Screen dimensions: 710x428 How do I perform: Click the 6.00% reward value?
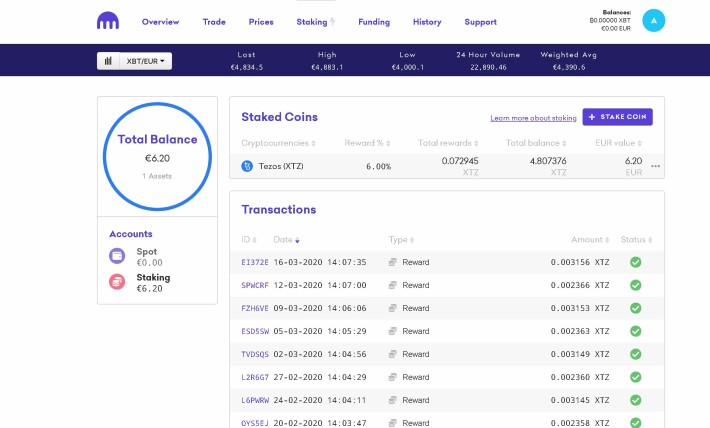tap(379, 167)
